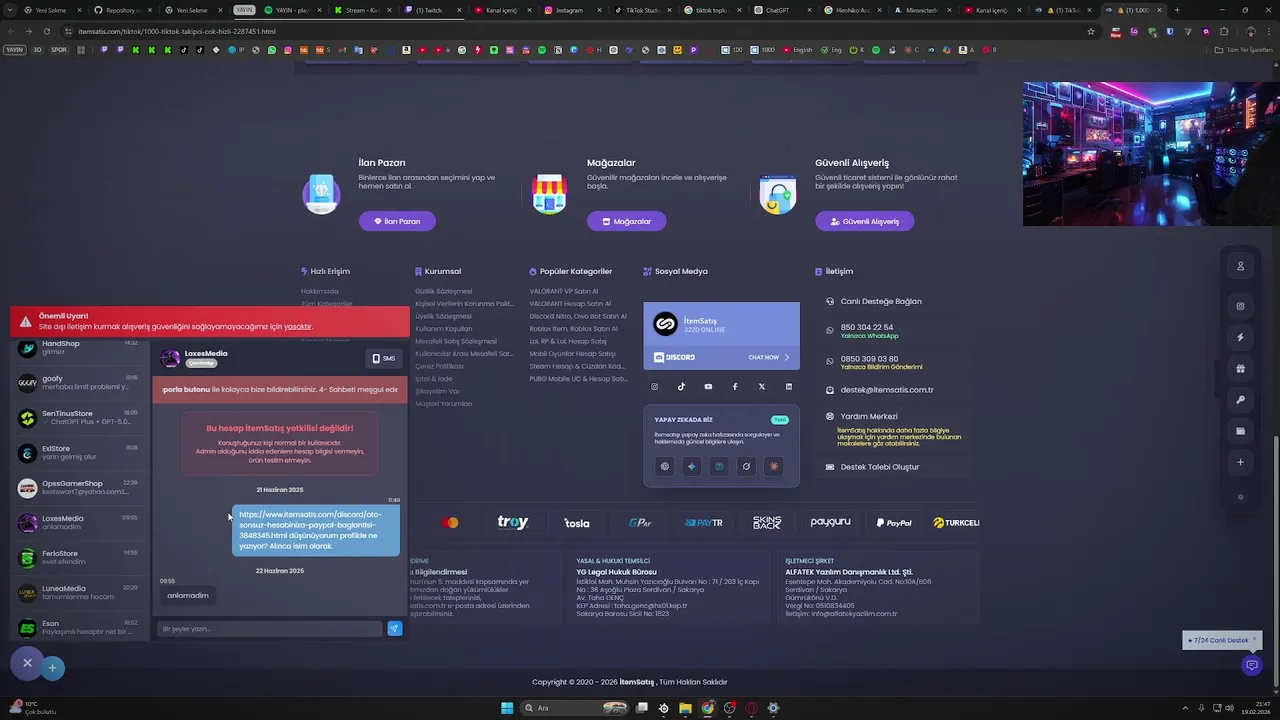Open Yardım Merkezi link
The image size is (1280, 720).
(x=869, y=416)
